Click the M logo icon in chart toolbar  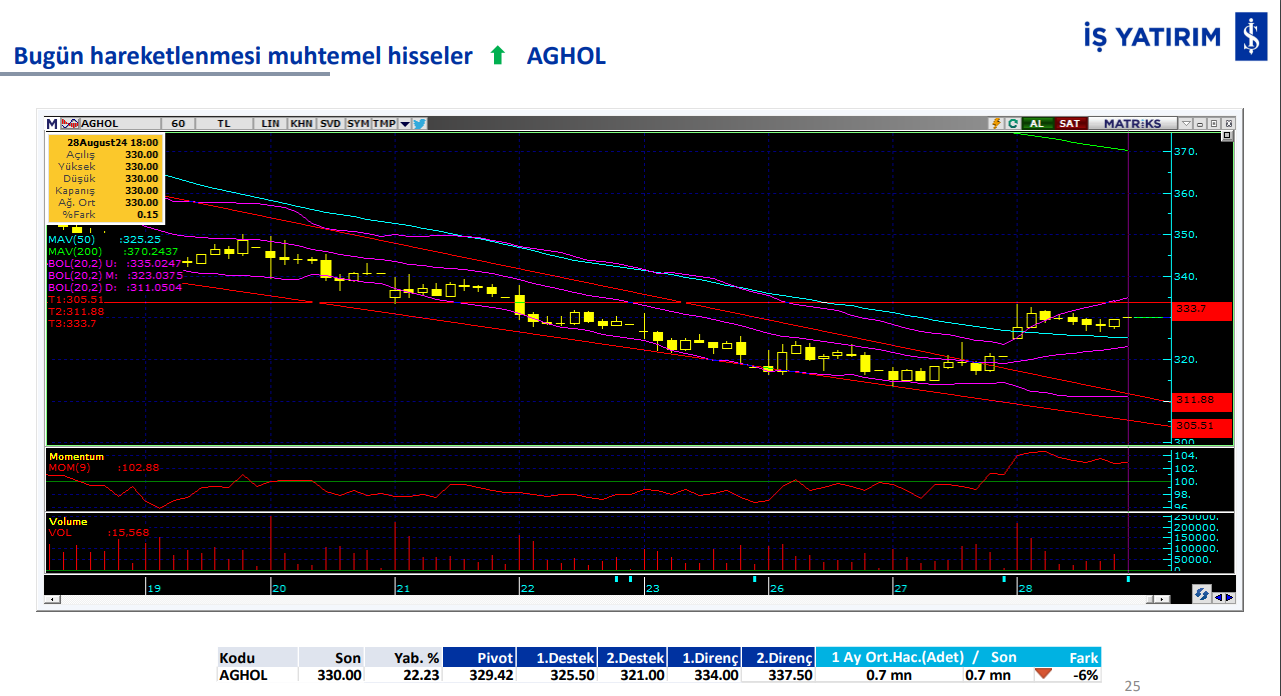(52, 124)
